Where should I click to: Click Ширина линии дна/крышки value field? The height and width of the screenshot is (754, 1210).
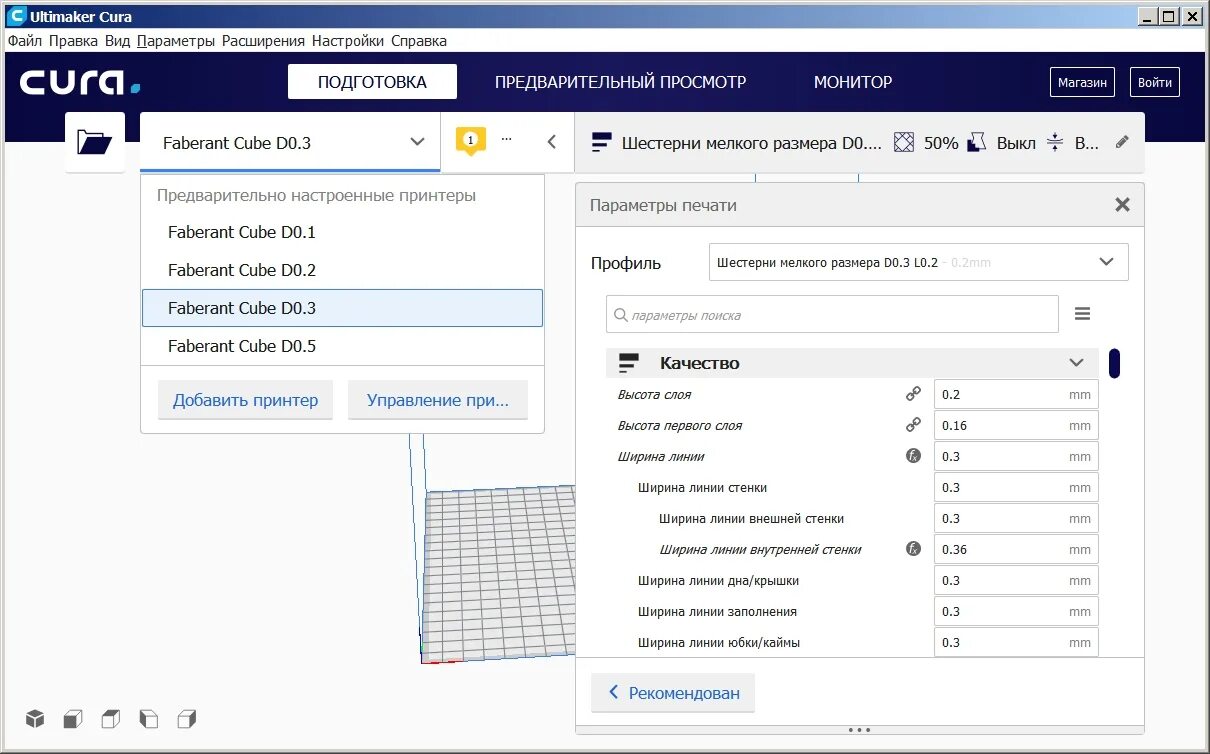[1016, 580]
